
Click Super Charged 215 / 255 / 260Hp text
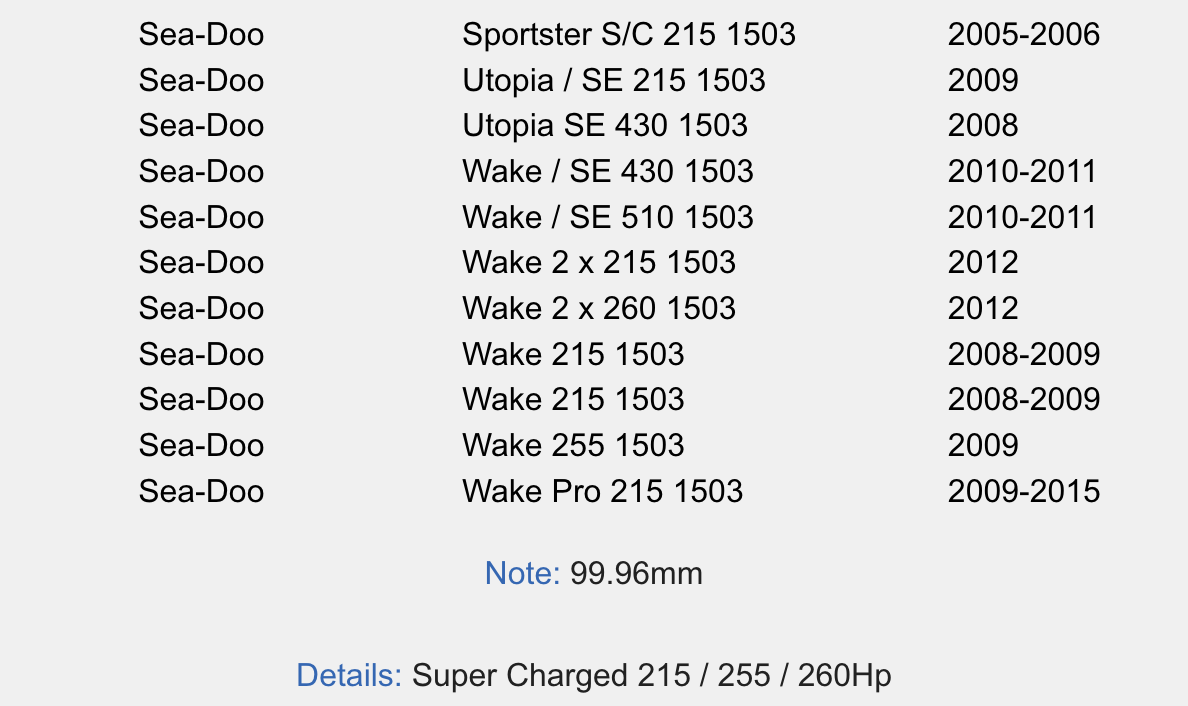pos(652,675)
